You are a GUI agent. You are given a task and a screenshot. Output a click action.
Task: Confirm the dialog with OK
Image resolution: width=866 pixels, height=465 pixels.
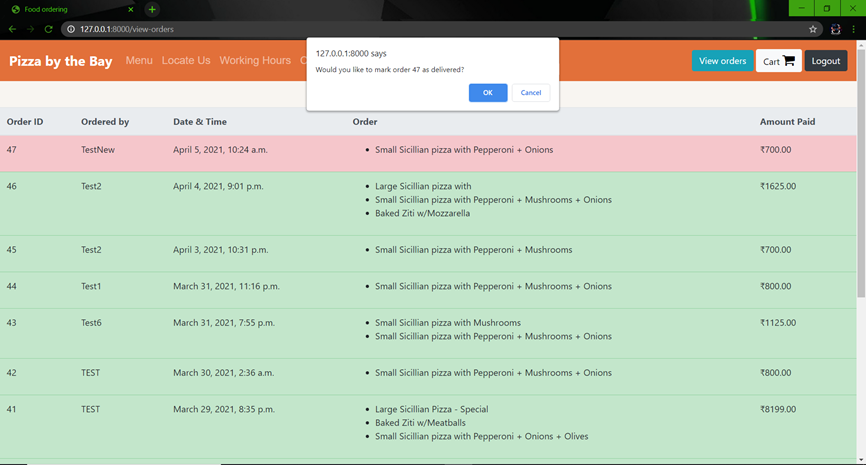[x=488, y=93]
